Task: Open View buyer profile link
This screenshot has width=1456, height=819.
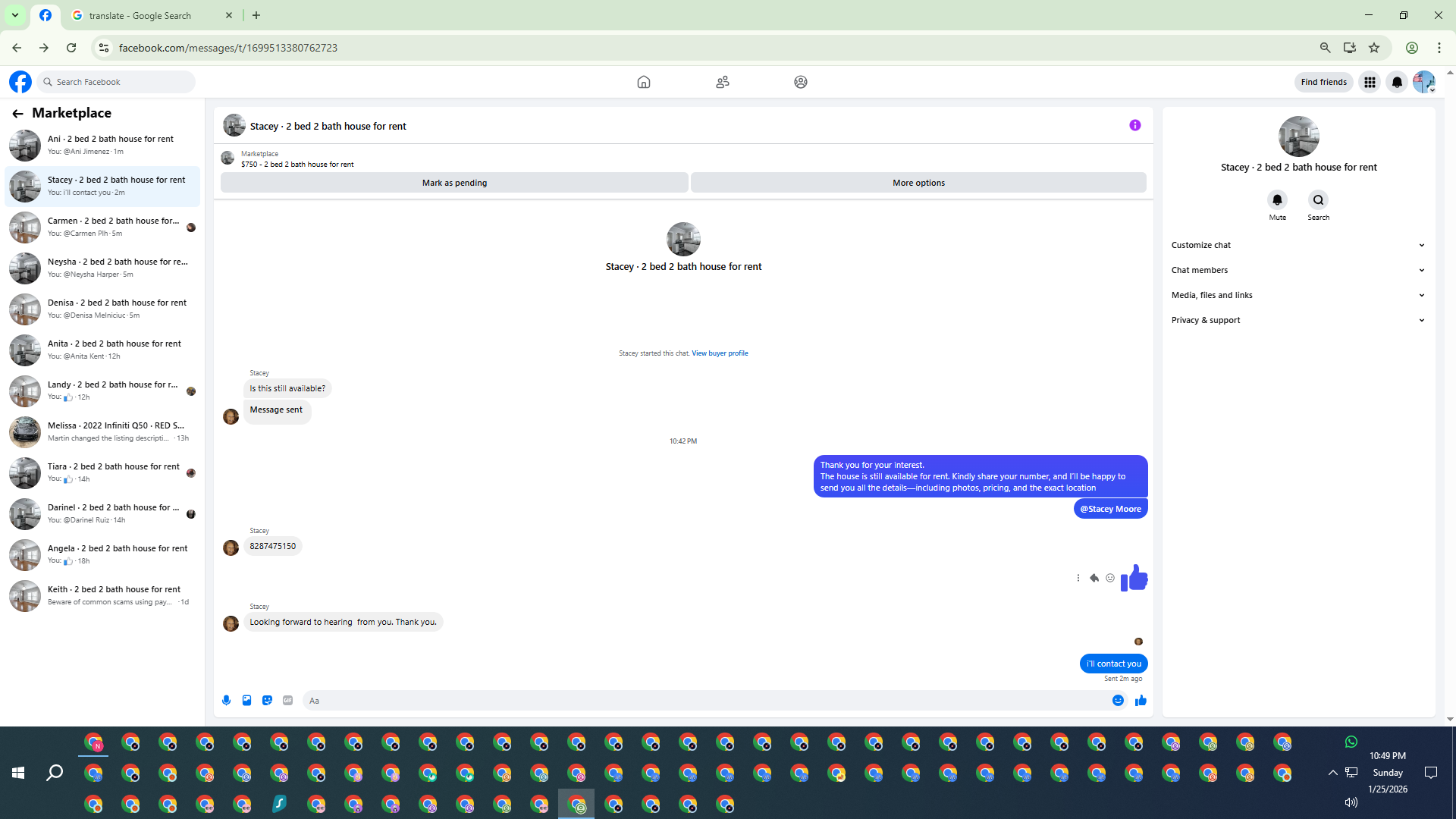Action: coord(719,353)
